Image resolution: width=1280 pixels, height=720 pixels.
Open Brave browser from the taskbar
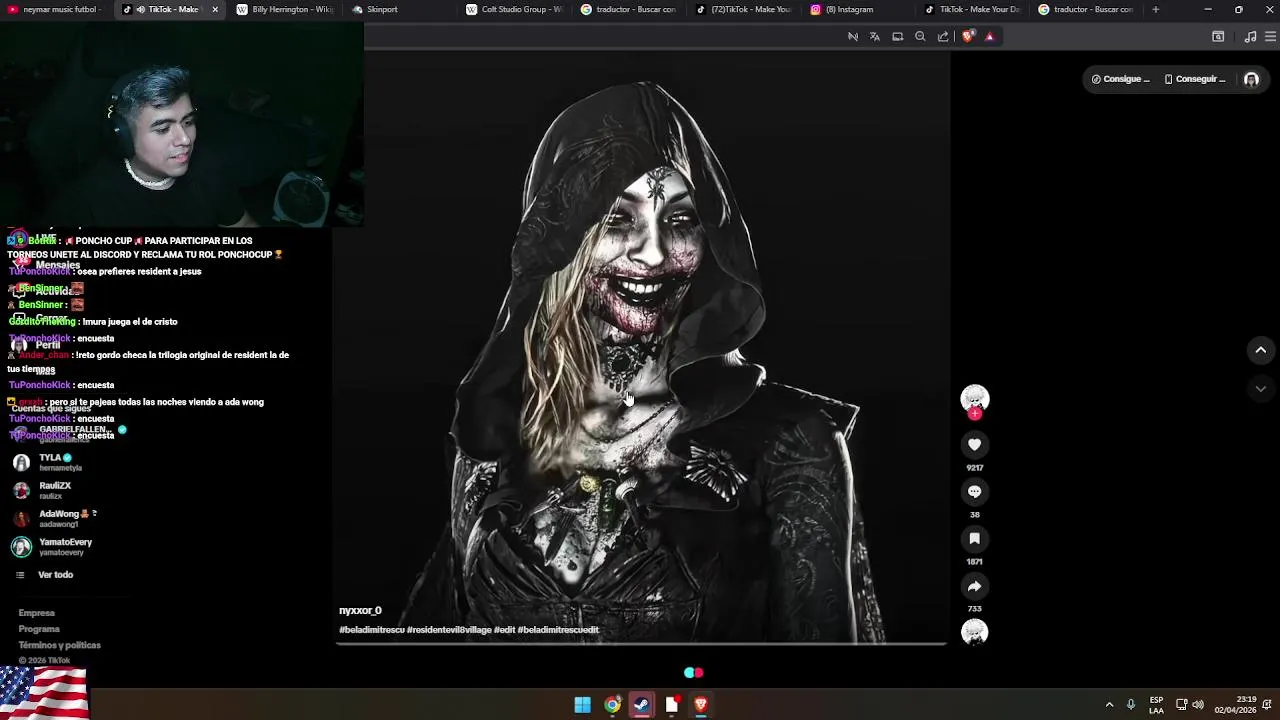coord(701,705)
